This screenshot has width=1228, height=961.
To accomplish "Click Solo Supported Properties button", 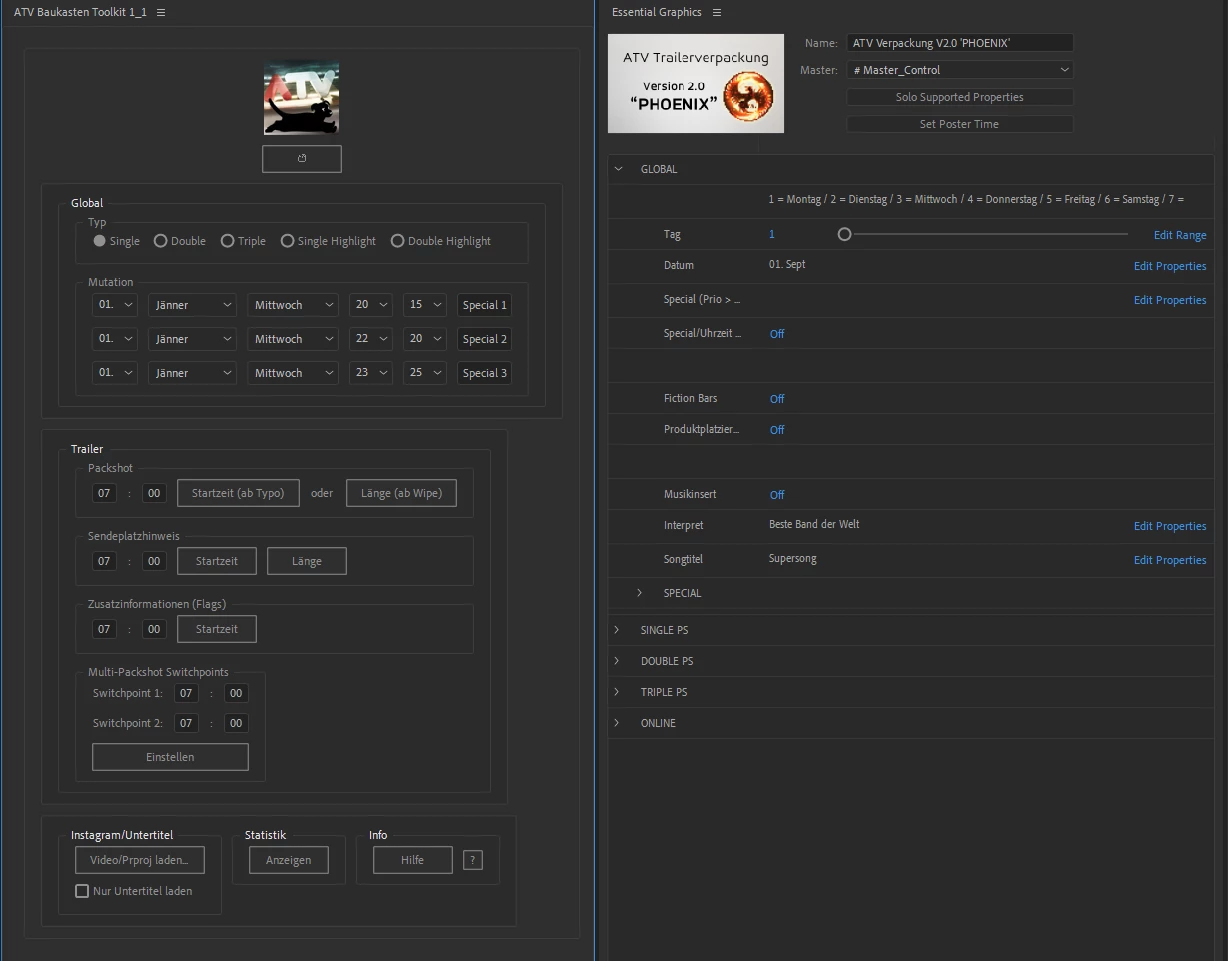I will coord(960,97).
